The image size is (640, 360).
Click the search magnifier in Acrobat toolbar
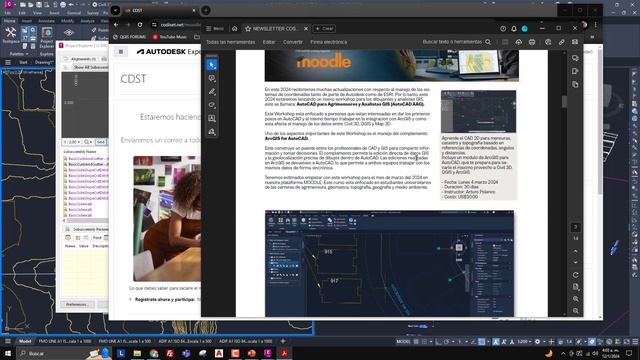[488, 42]
